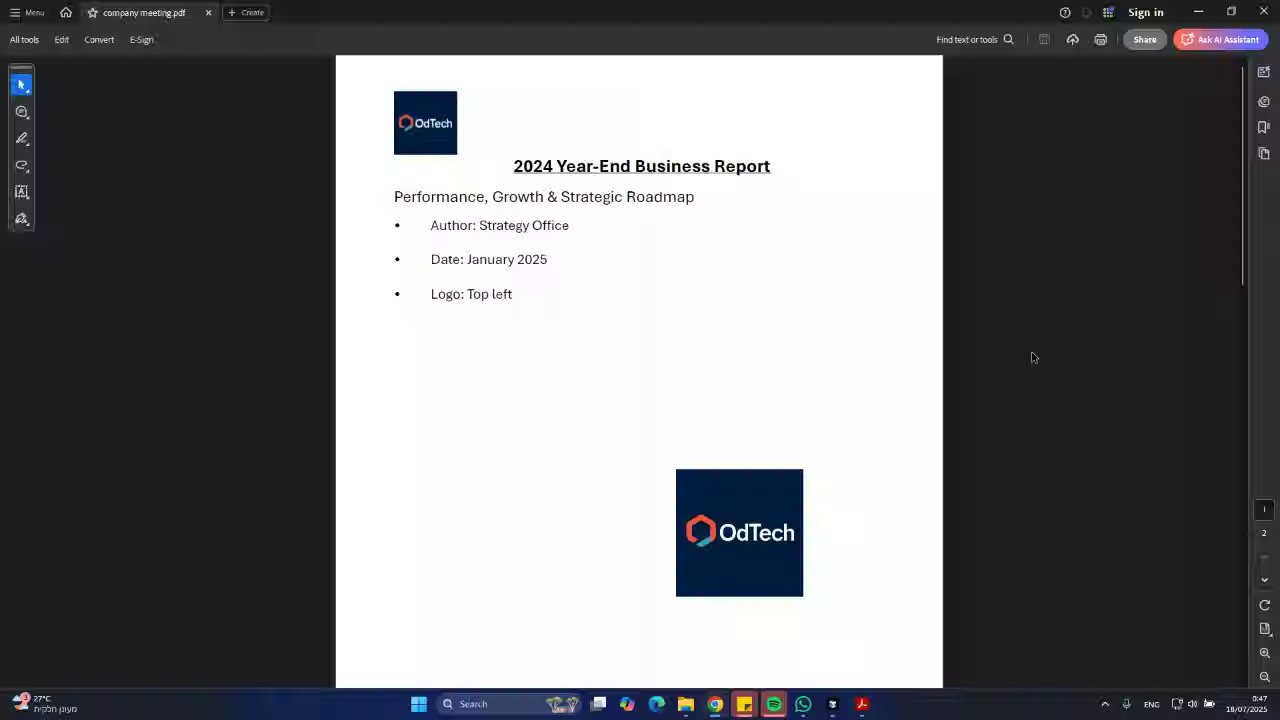The height and width of the screenshot is (720, 1280).
Task: Click the taskbar Search box
Action: (x=511, y=704)
